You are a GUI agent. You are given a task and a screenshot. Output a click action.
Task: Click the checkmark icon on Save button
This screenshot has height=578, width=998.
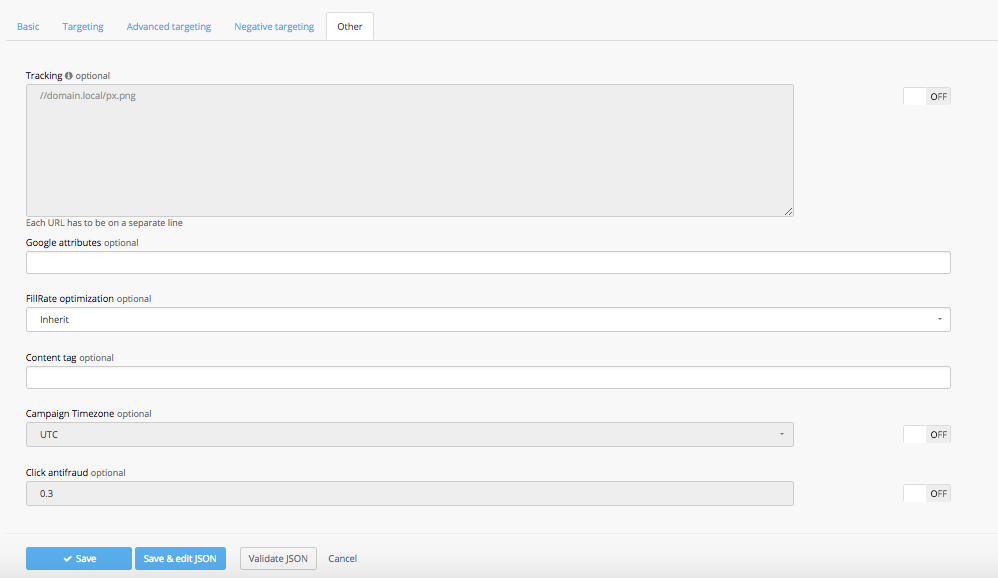(67, 559)
